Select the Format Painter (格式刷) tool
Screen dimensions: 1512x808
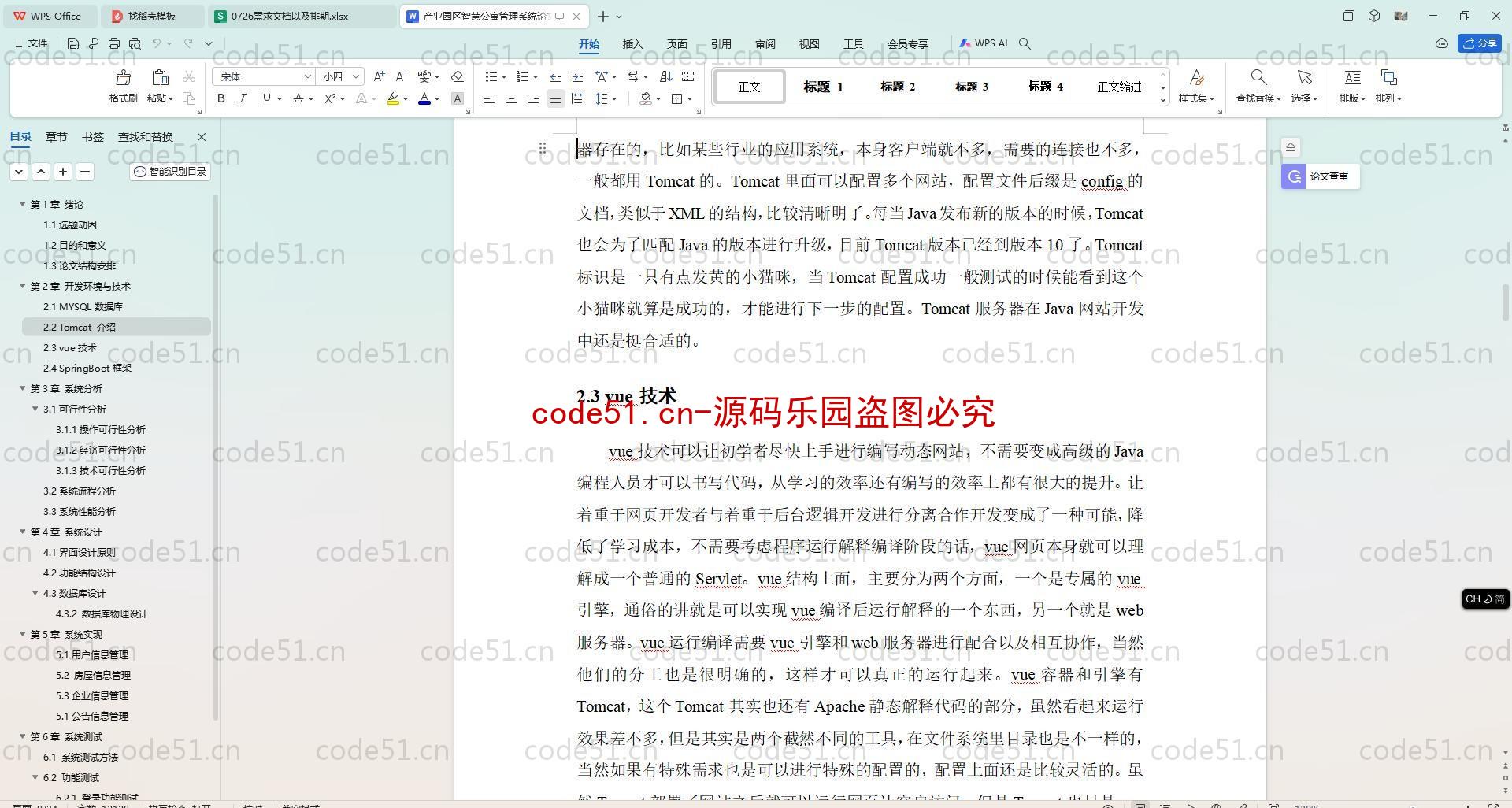(x=123, y=87)
